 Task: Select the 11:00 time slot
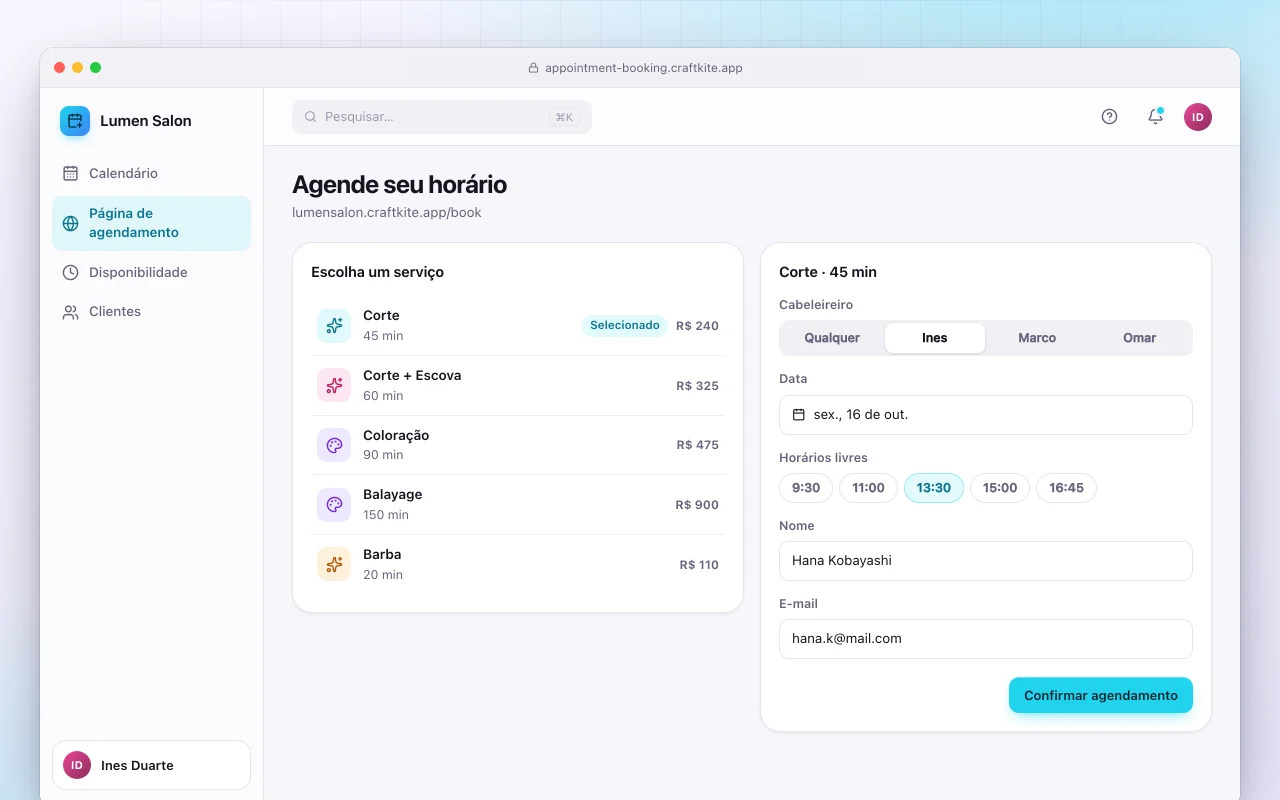tap(868, 488)
